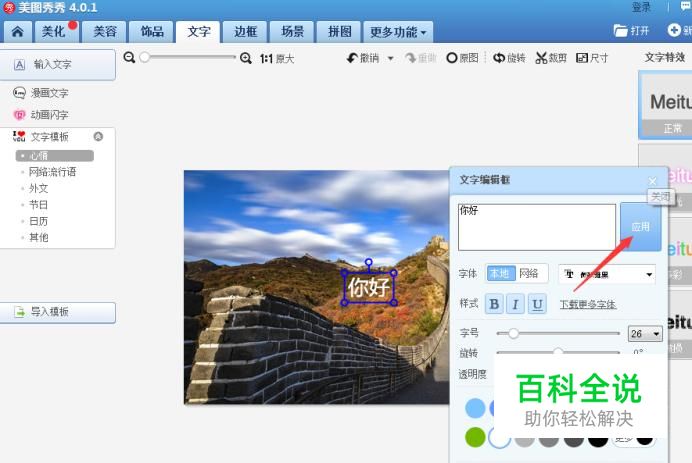692x463 pixels.
Task: Toggle underline U style
Action: 537,304
